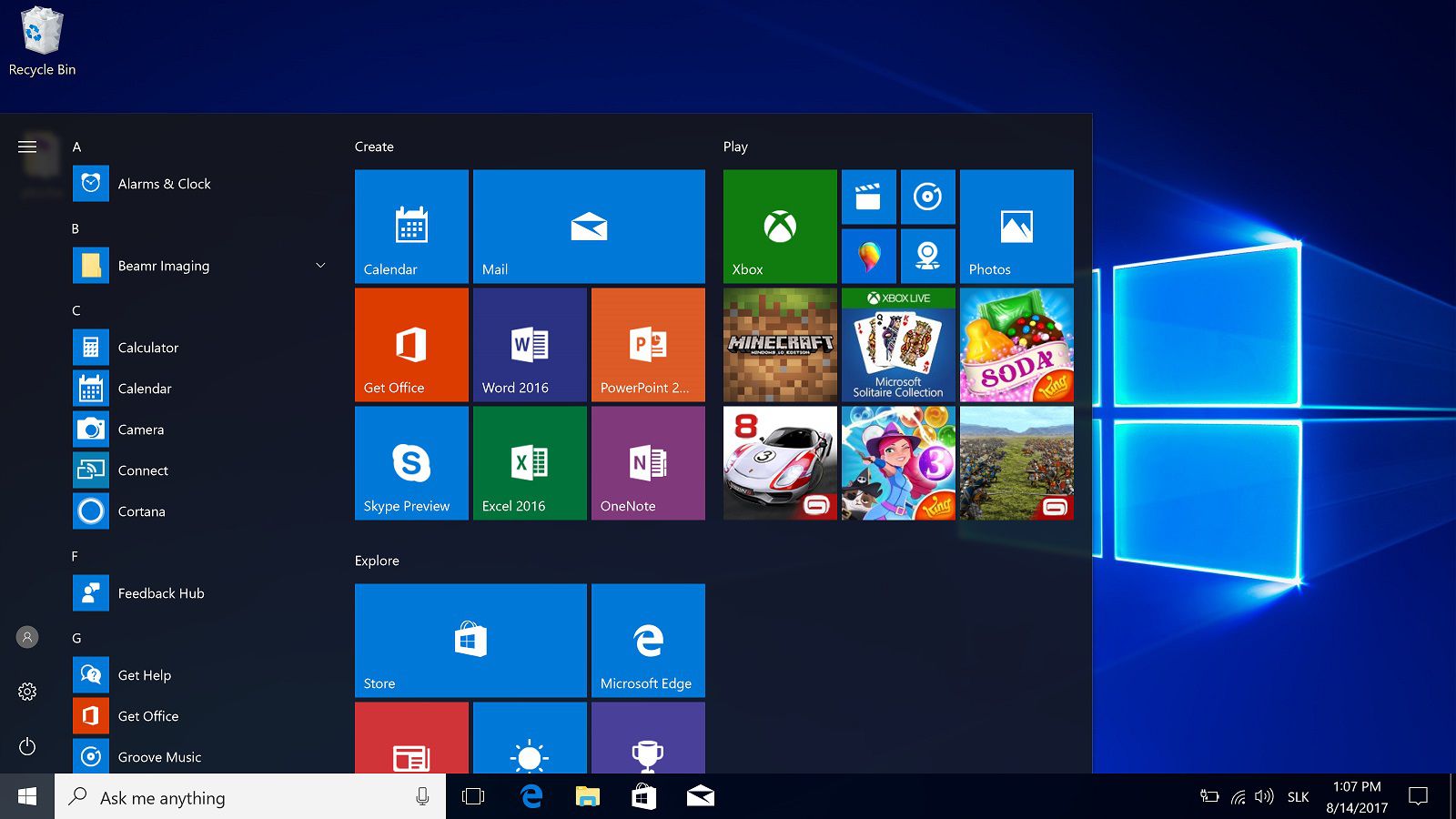Click the Create group heading
1456x819 pixels.
374,147
